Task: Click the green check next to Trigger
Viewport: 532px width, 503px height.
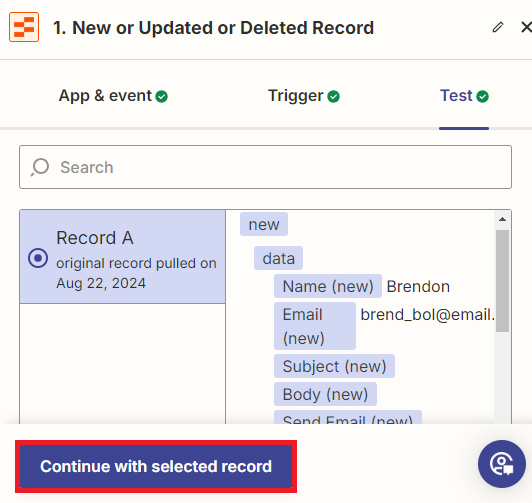Action: (334, 97)
